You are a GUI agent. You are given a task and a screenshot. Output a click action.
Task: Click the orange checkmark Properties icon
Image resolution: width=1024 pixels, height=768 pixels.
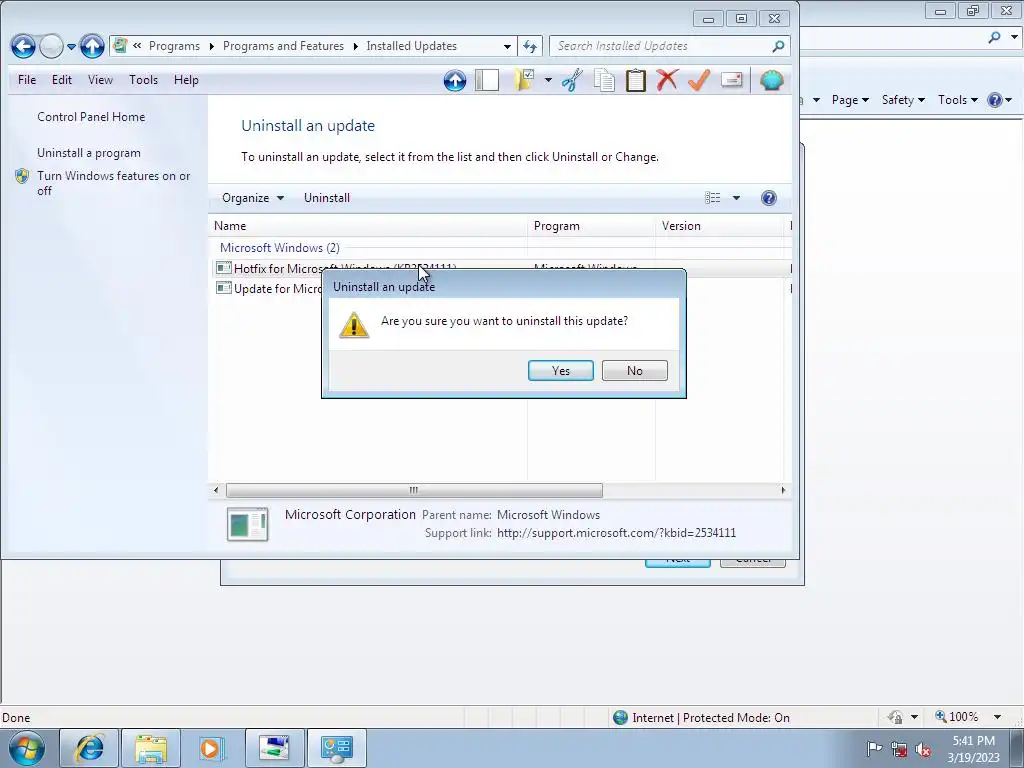(x=699, y=80)
